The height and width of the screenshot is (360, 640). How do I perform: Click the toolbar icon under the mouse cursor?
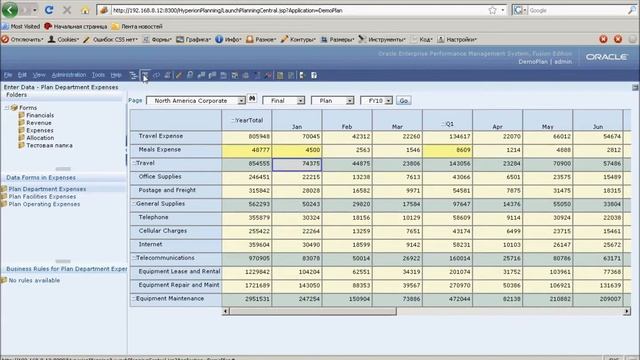(145, 75)
